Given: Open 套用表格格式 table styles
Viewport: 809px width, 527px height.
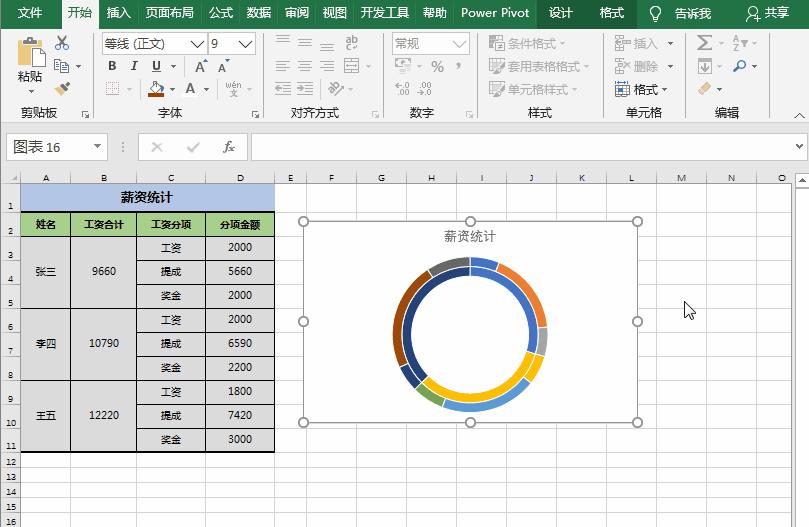Looking at the screenshot, I should (x=539, y=66).
